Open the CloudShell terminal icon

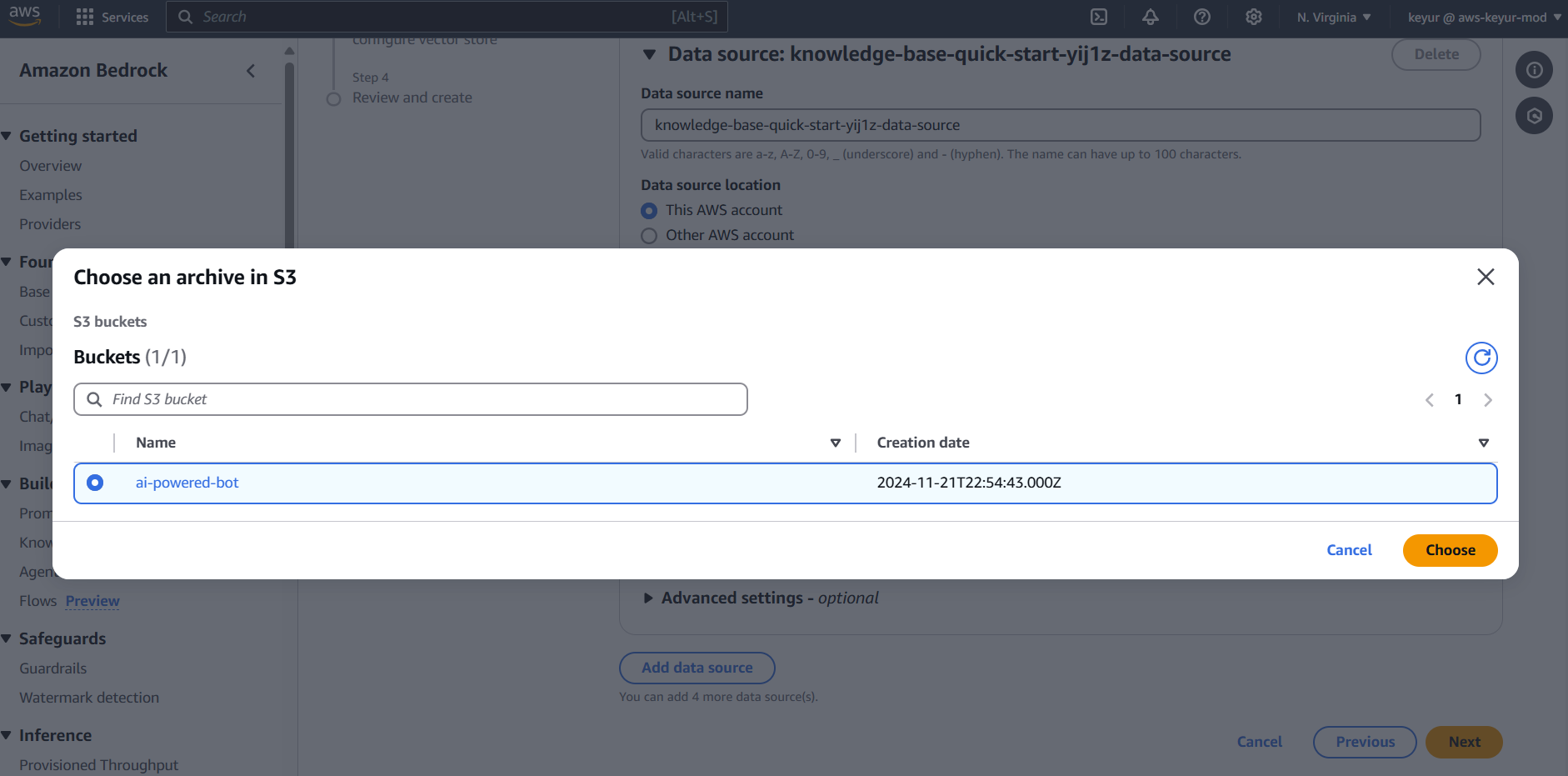click(x=1099, y=17)
